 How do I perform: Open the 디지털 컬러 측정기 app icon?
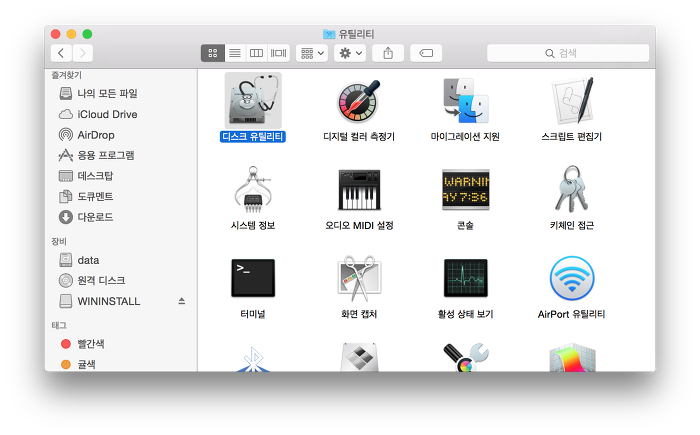[359, 101]
